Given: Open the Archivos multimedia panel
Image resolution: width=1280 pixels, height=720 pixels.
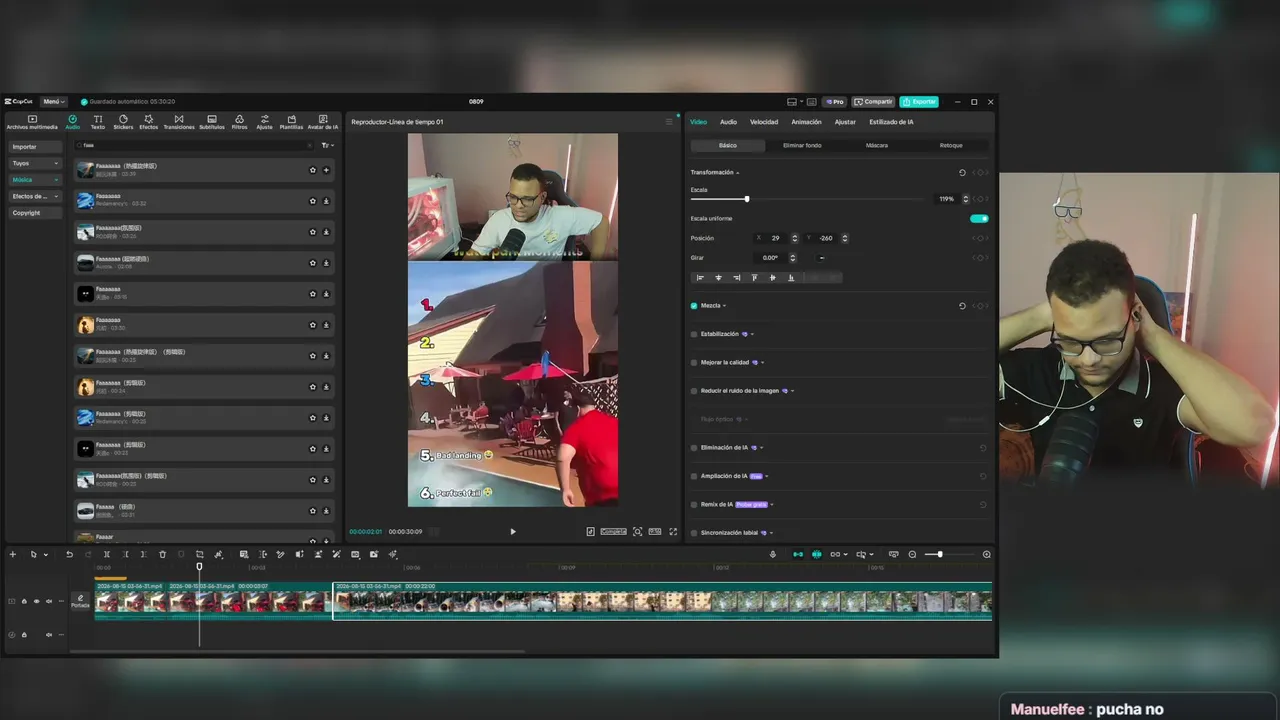Looking at the screenshot, I should click(32, 122).
